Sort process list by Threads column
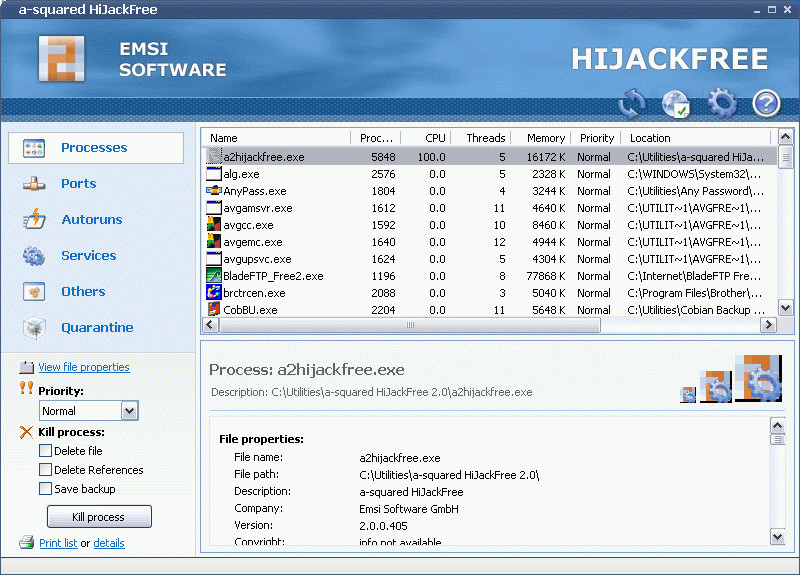This screenshot has width=800, height=575. 481,138
